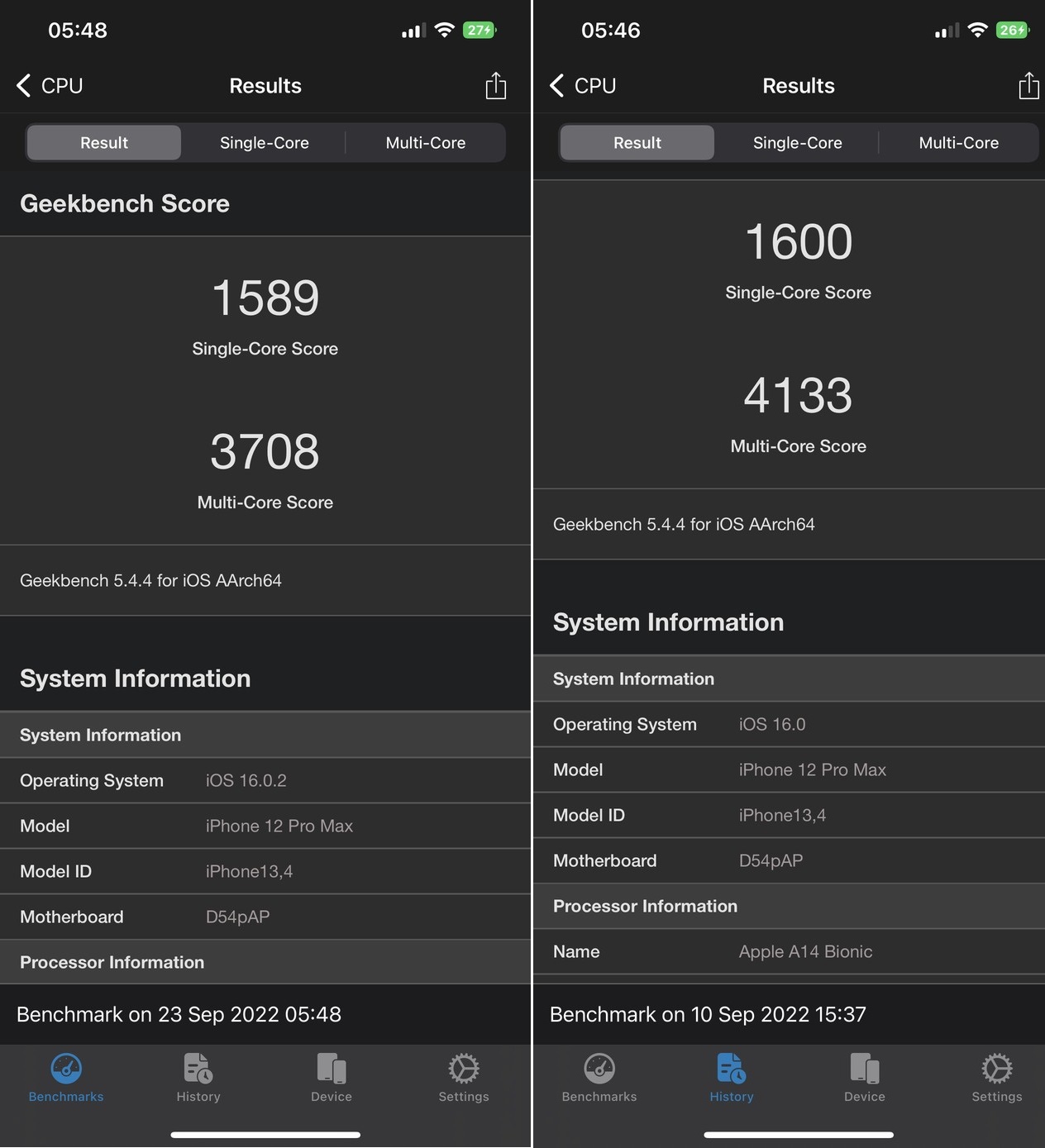The height and width of the screenshot is (1148, 1045).
Task: Tap Model row in left screen
Action: click(x=265, y=826)
